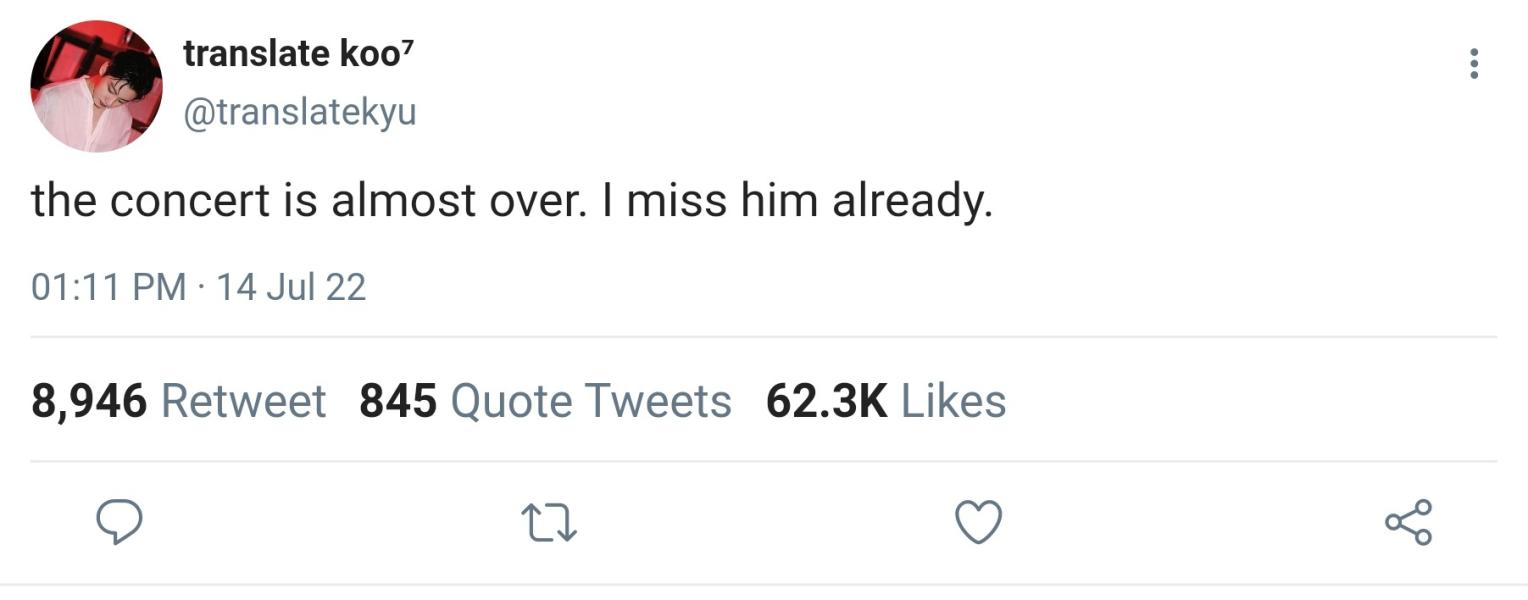Open the "Retweet" label list
1528x600 pixels.
[x=243, y=401]
